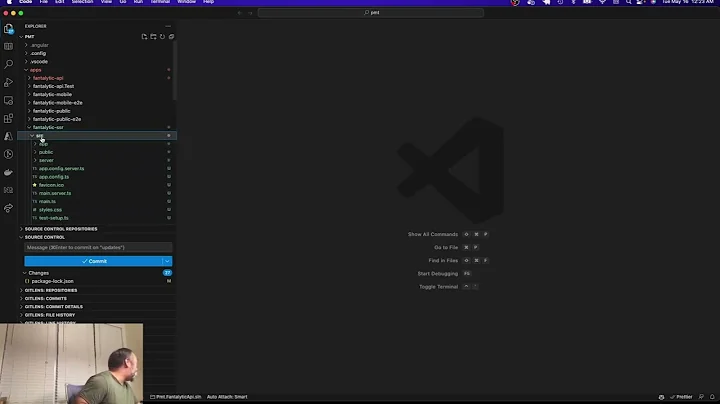Open the activity bar icon below Explorer

tap(8, 46)
